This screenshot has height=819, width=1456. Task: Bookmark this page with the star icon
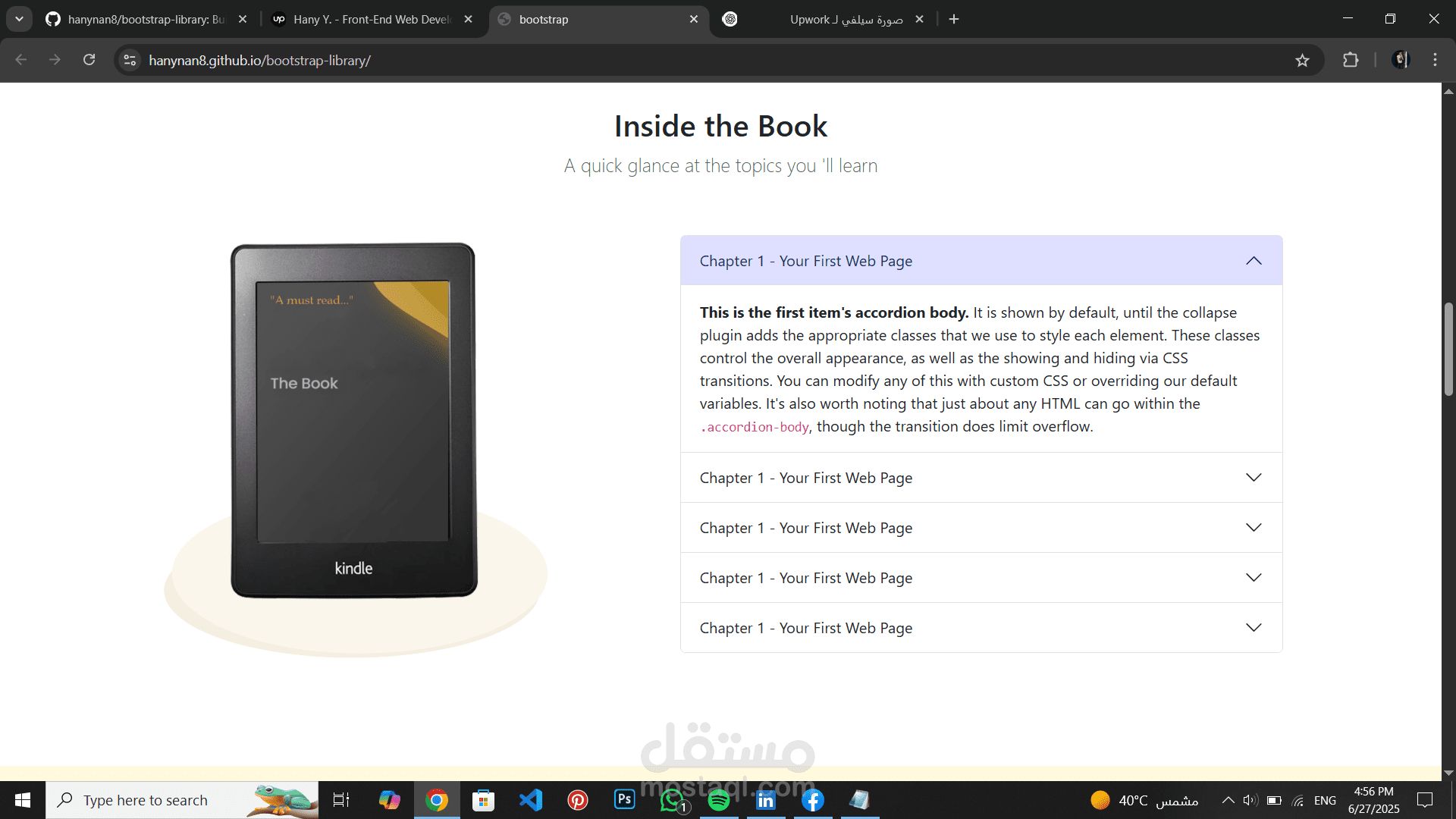pyautogui.click(x=1302, y=60)
